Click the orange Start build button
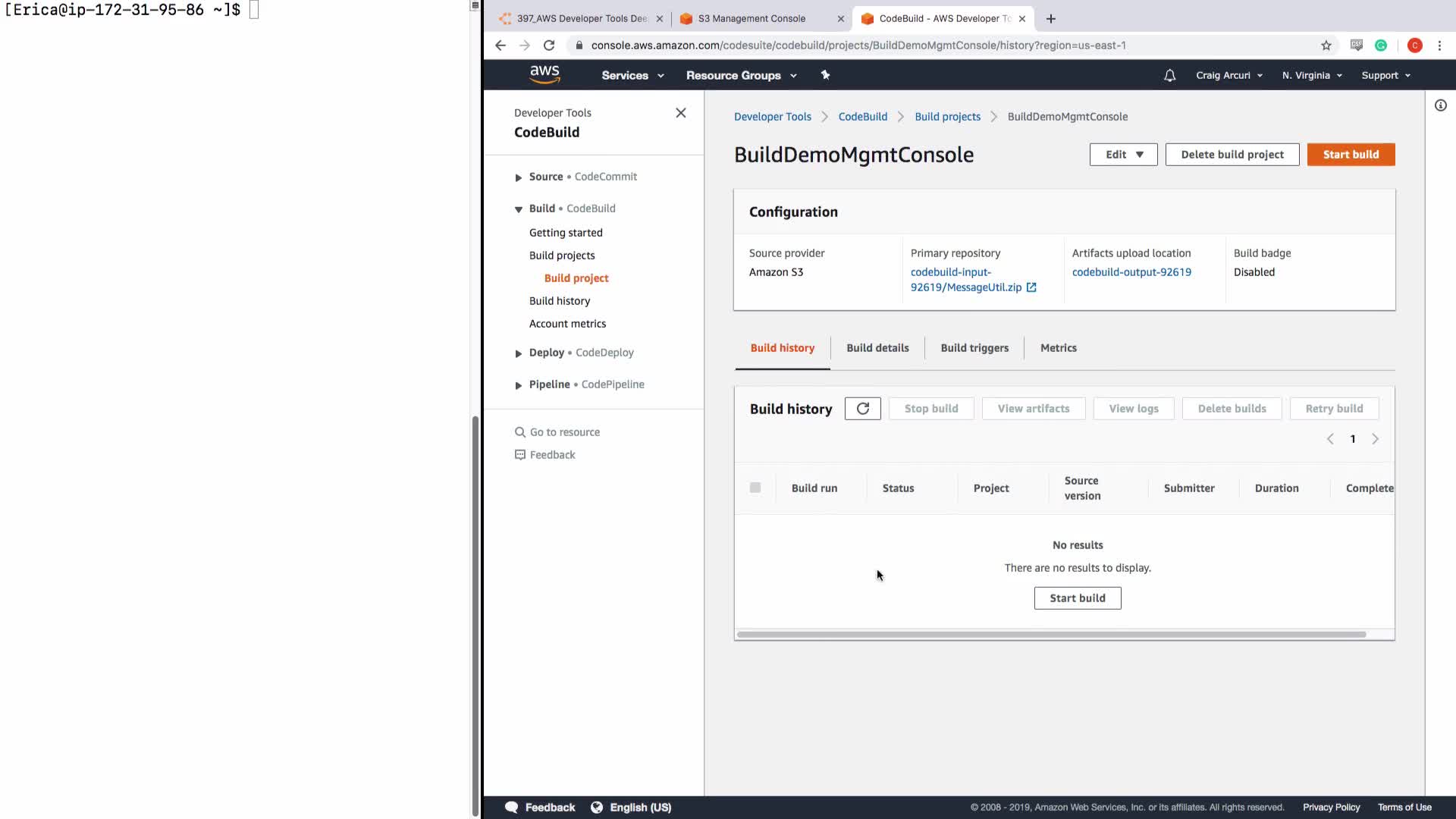 coord(1351,155)
